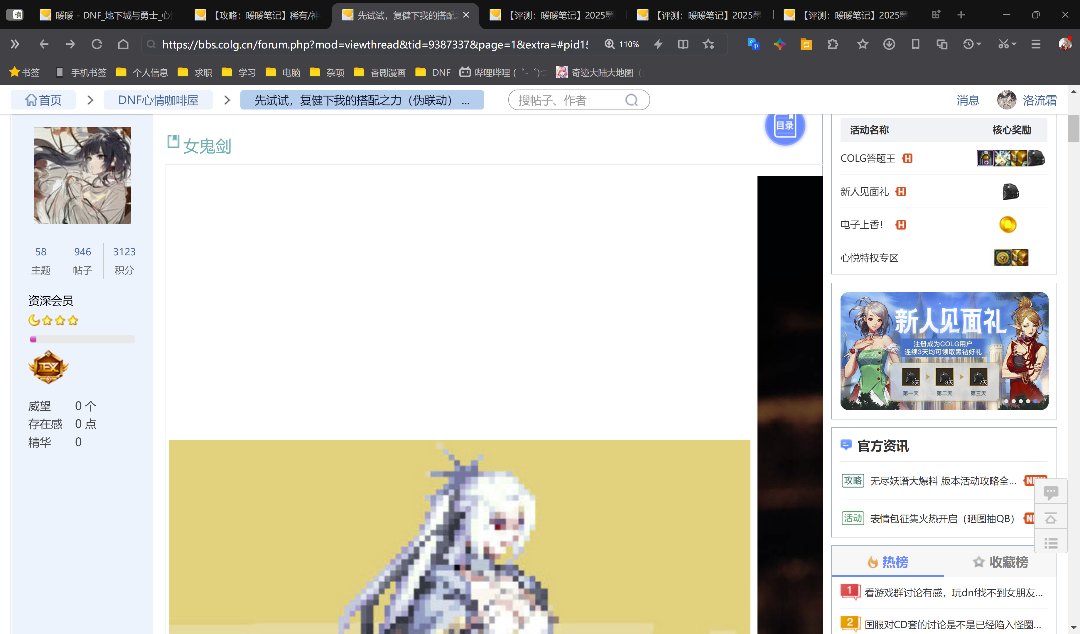Open the browser profile avatar
The height and width of the screenshot is (634, 1080).
(x=1065, y=44)
